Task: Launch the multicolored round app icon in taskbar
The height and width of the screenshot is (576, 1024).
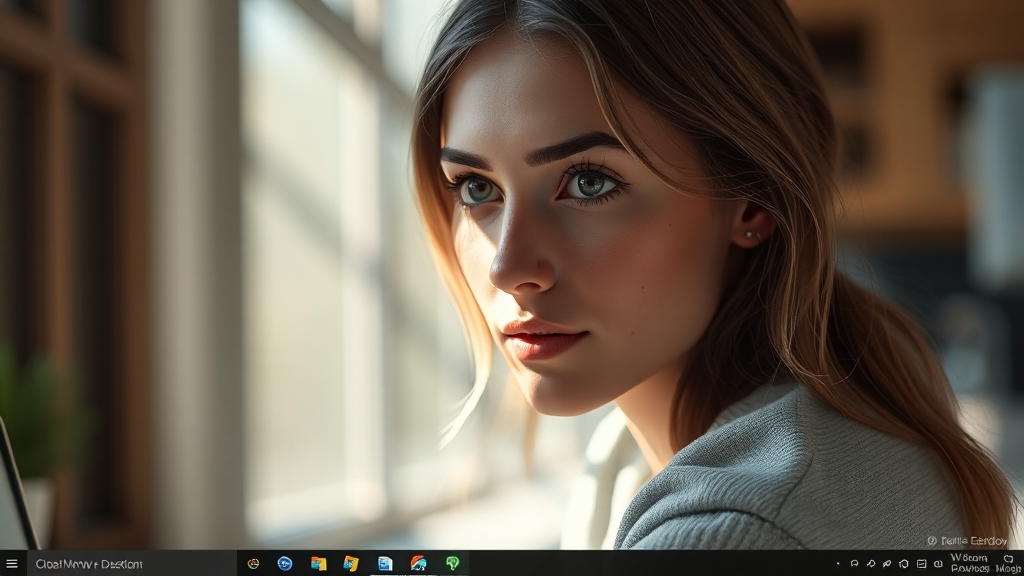Action: pyautogui.click(x=253, y=564)
